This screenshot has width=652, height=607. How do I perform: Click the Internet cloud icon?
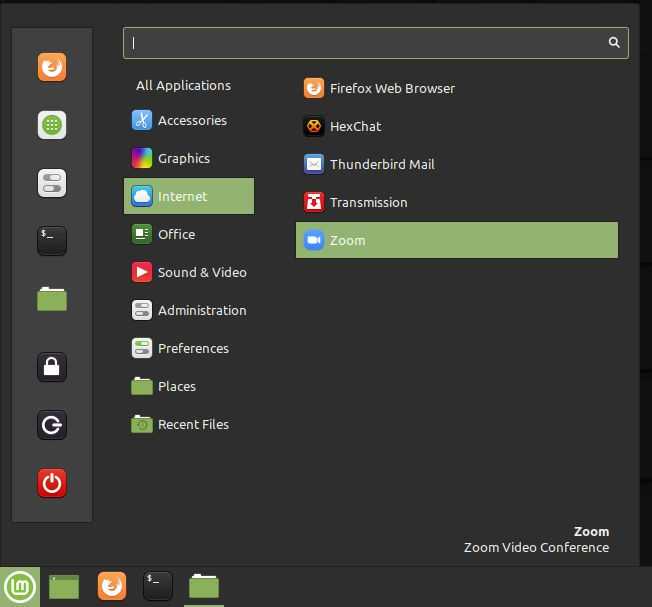[x=142, y=196]
